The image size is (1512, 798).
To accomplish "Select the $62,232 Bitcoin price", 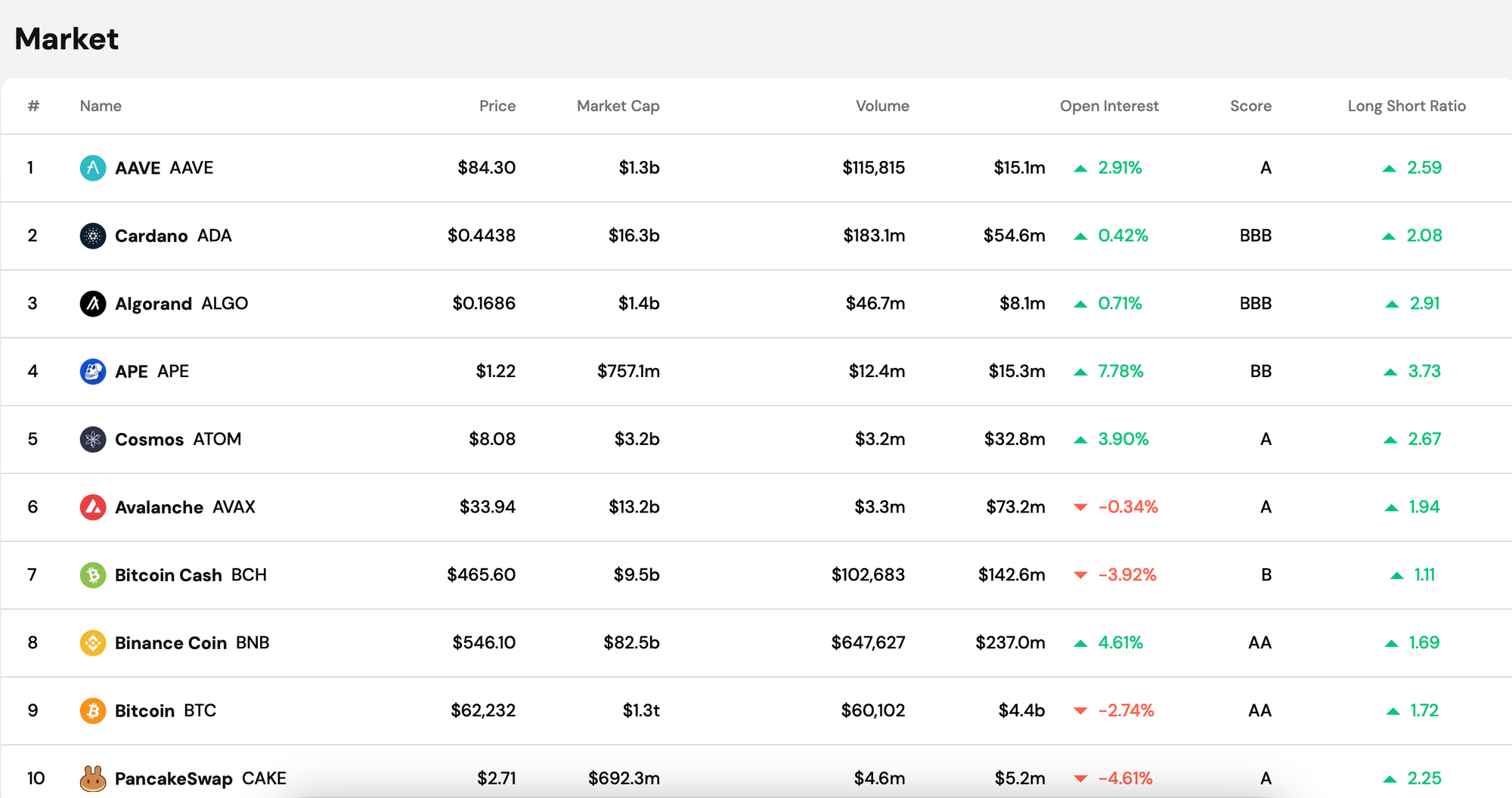I will 483,711.
